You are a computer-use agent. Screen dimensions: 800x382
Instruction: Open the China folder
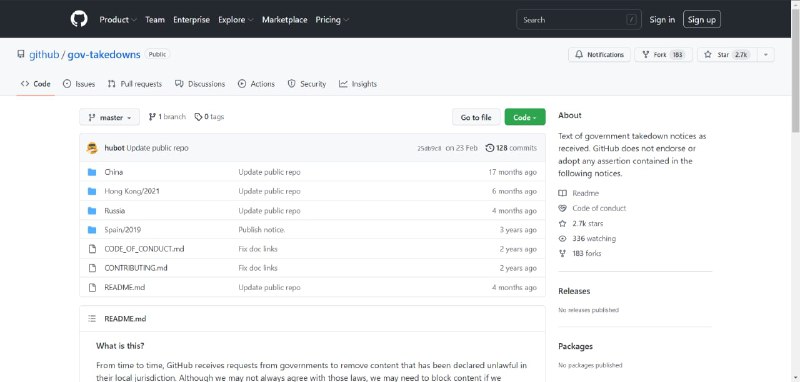point(113,172)
